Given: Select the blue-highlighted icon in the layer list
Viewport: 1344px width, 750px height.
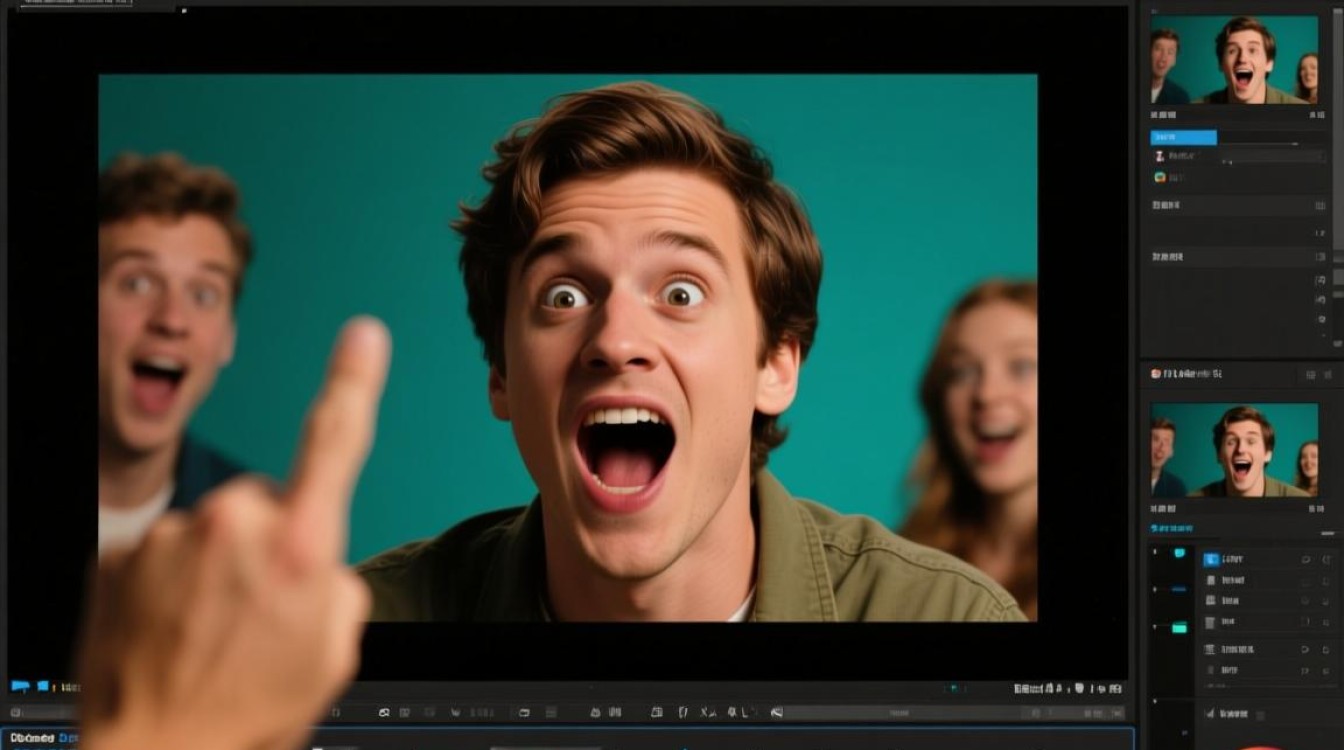Looking at the screenshot, I should click(1211, 559).
